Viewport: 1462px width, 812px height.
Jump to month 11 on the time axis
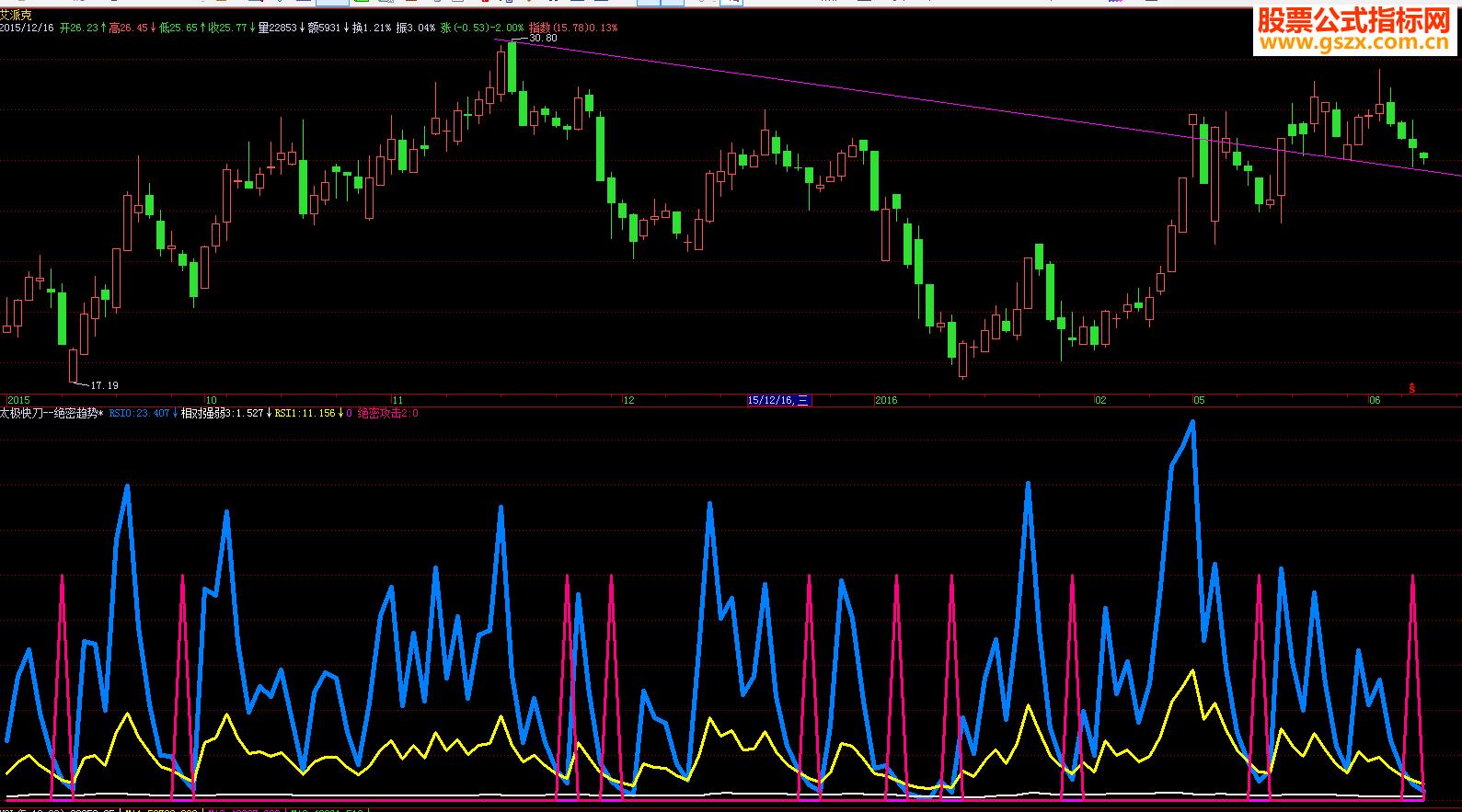pos(397,400)
